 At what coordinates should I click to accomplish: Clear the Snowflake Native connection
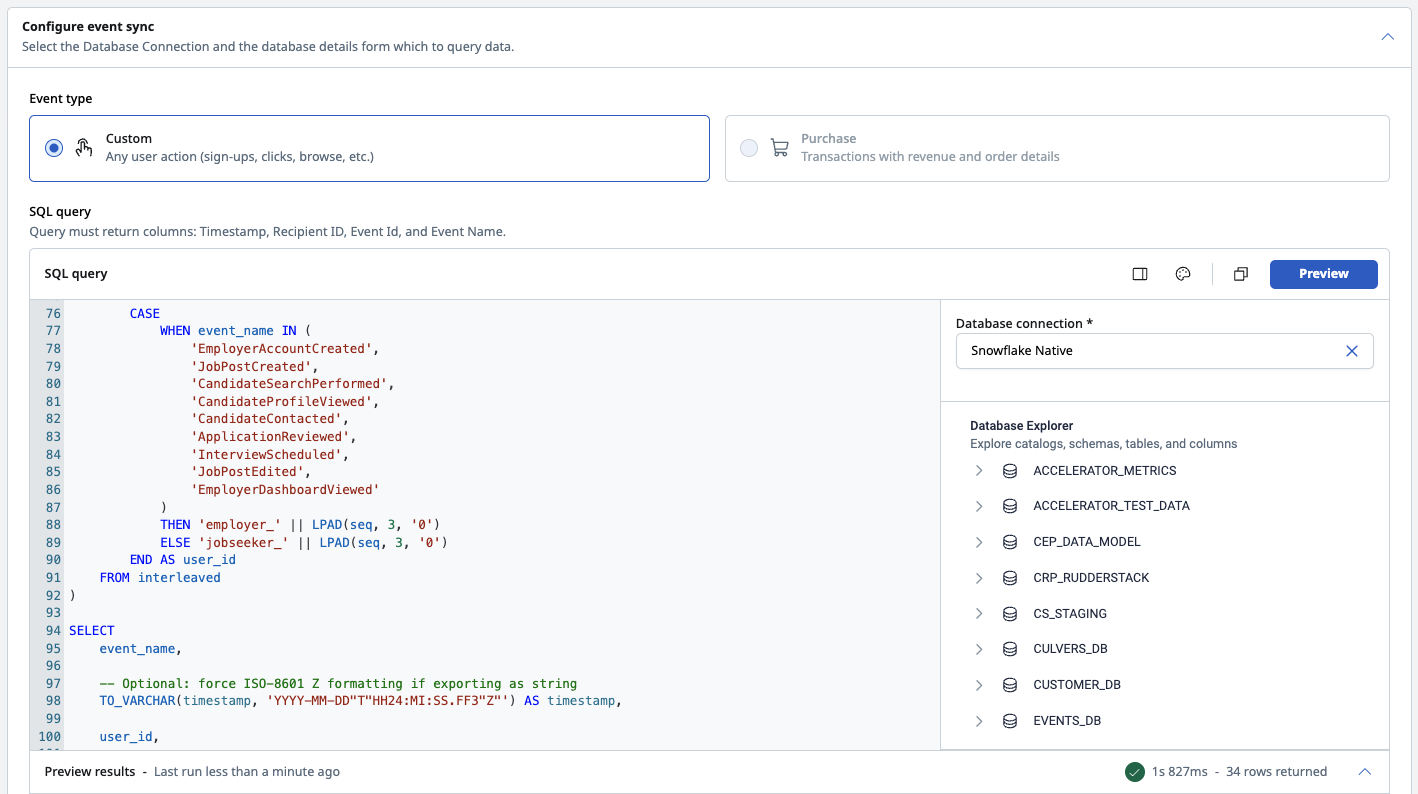coord(1352,351)
